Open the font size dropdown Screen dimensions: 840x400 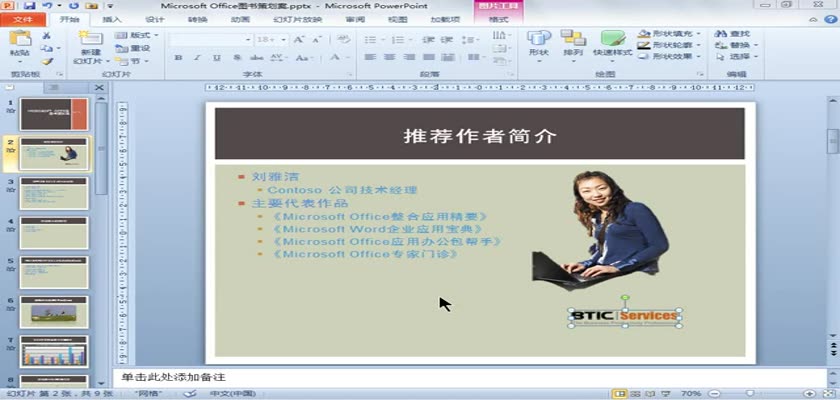tap(284, 40)
